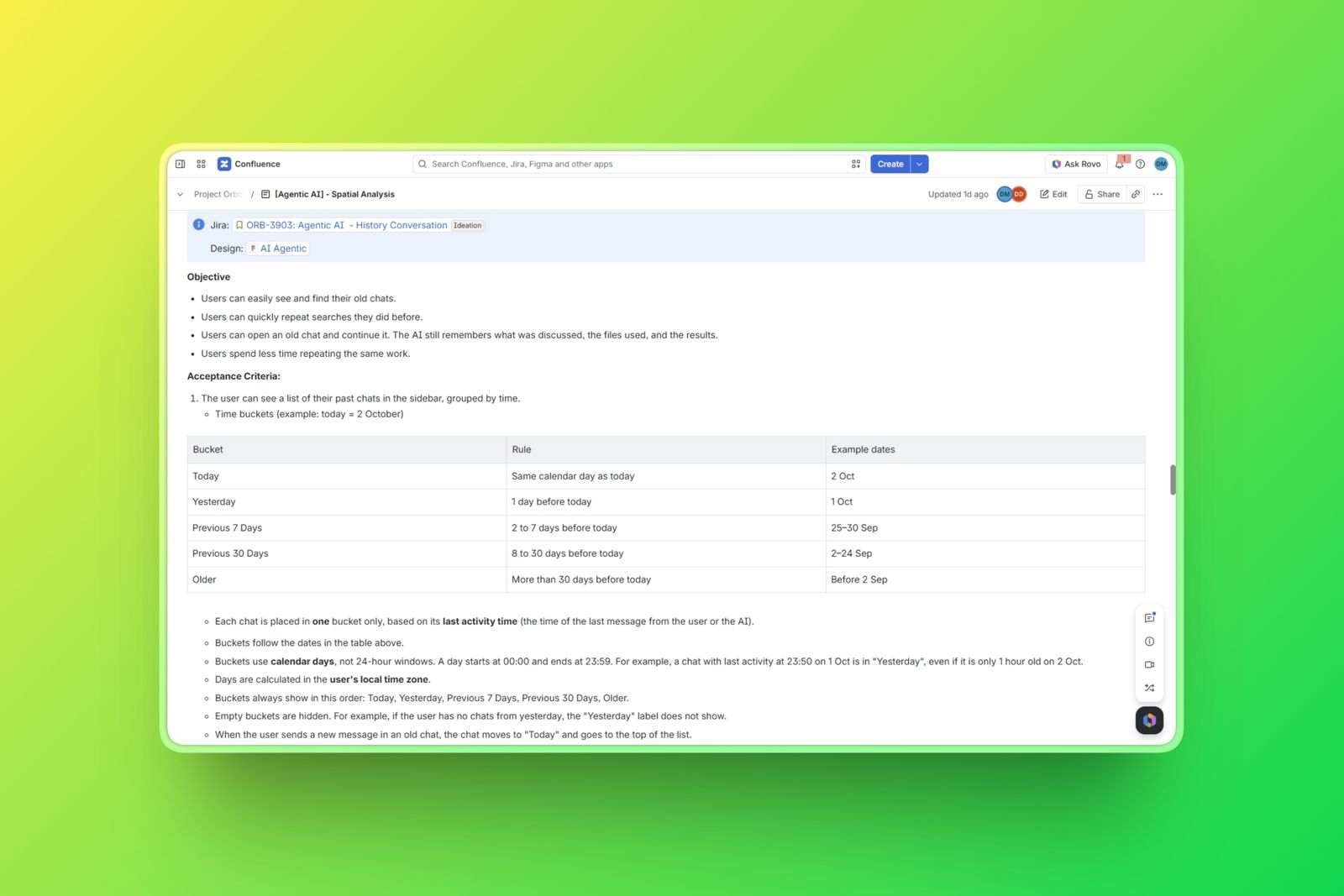
Task: Select the 'Previous 7 Days' table cell
Action: [x=347, y=527]
